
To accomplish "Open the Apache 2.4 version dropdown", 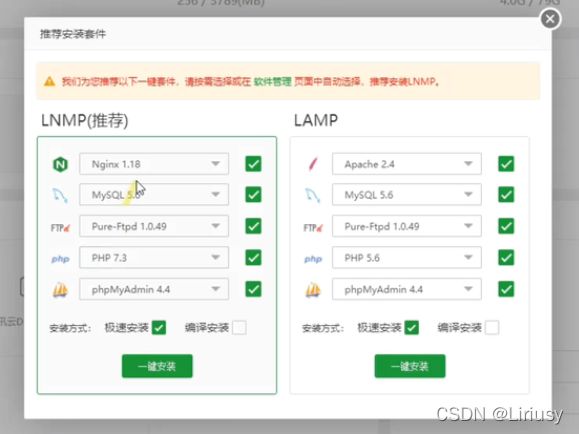I will pyautogui.click(x=407, y=164).
